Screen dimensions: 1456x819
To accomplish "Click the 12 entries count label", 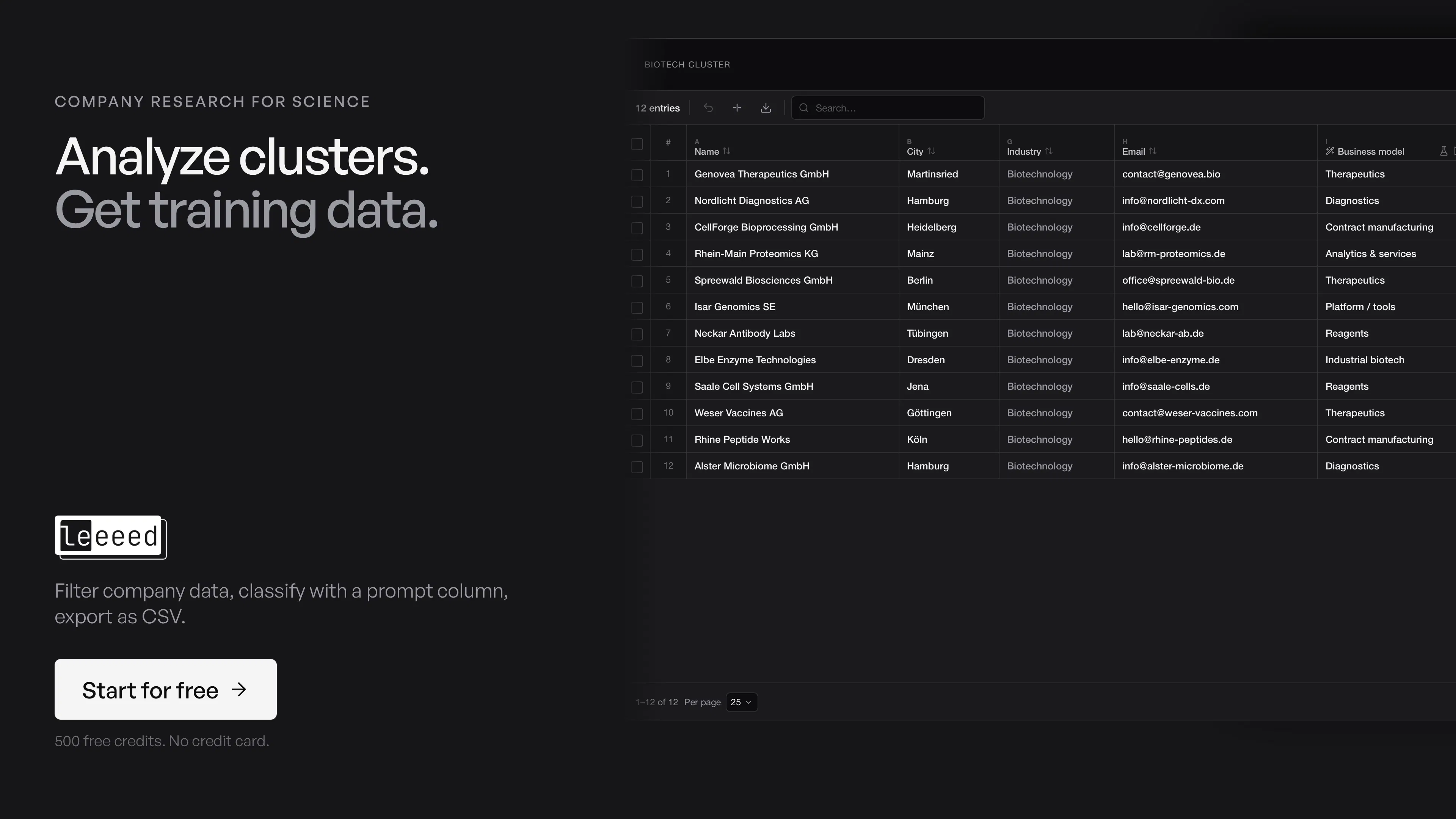I will (657, 108).
